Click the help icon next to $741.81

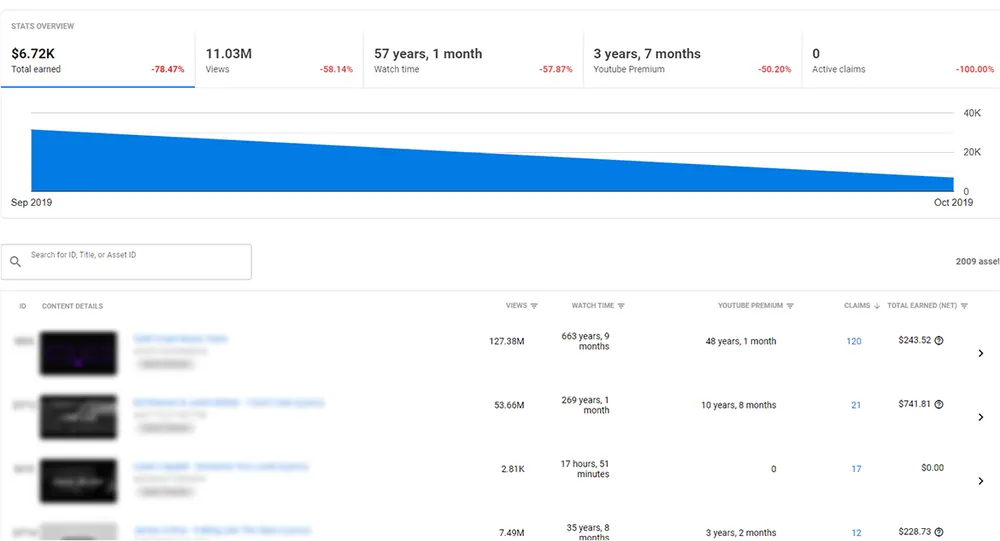pyautogui.click(x=939, y=404)
